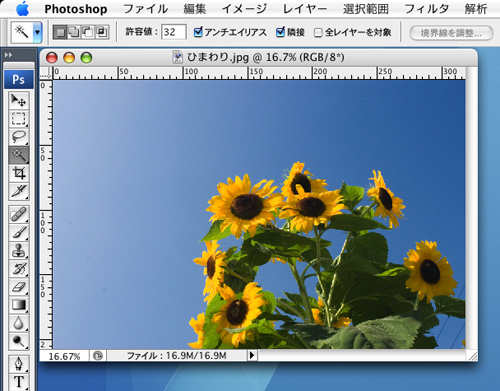Screen dimensions: 500x391
Task: Select the Move tool
Action: 18,100
